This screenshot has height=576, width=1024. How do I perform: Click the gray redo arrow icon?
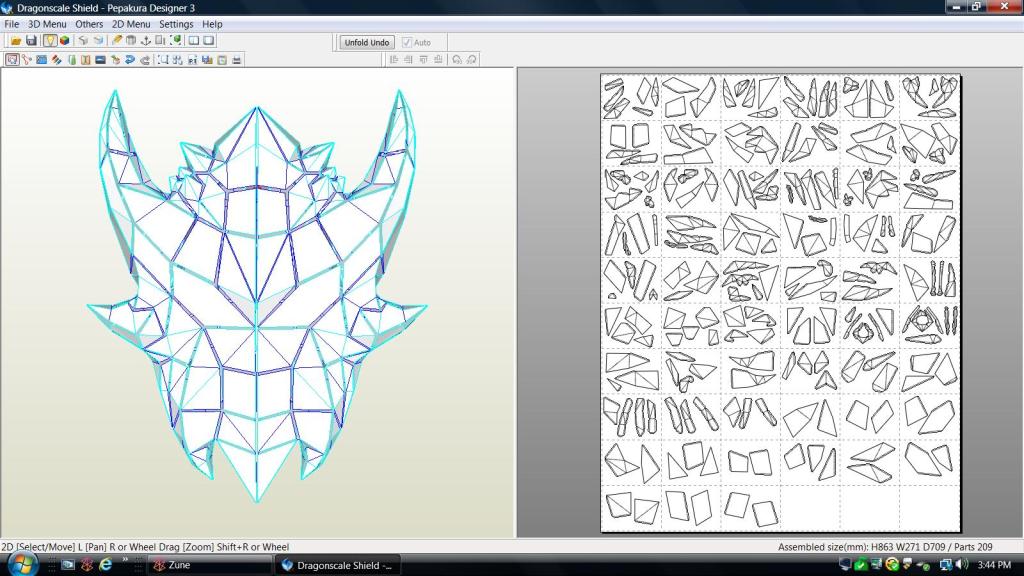point(145,59)
